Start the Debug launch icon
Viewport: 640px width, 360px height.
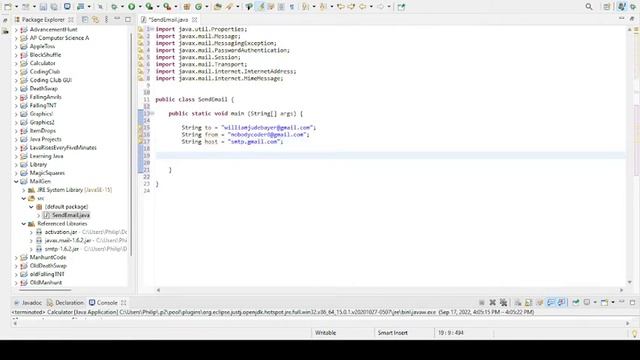click(114, 7)
